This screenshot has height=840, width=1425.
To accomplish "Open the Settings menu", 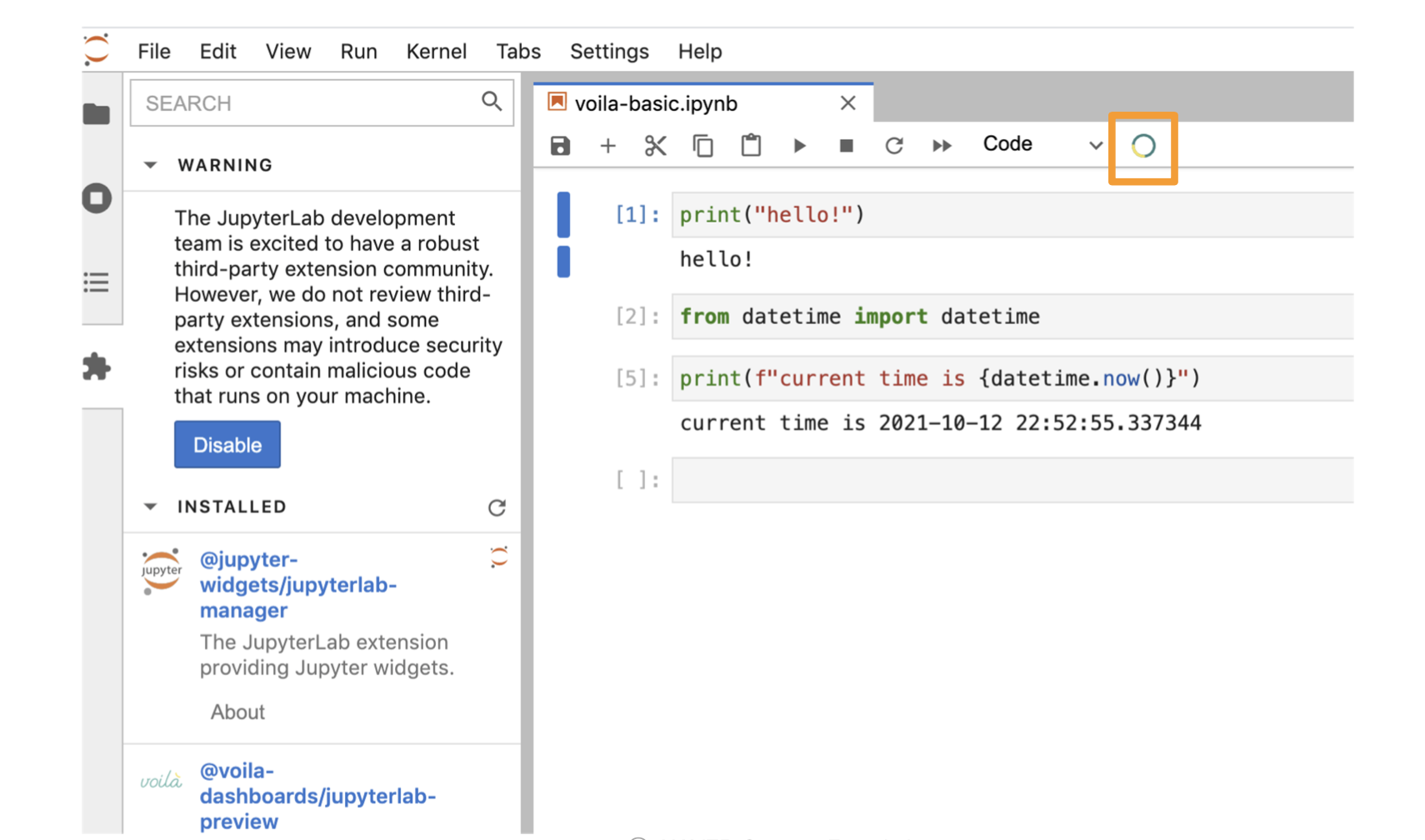I will (609, 52).
